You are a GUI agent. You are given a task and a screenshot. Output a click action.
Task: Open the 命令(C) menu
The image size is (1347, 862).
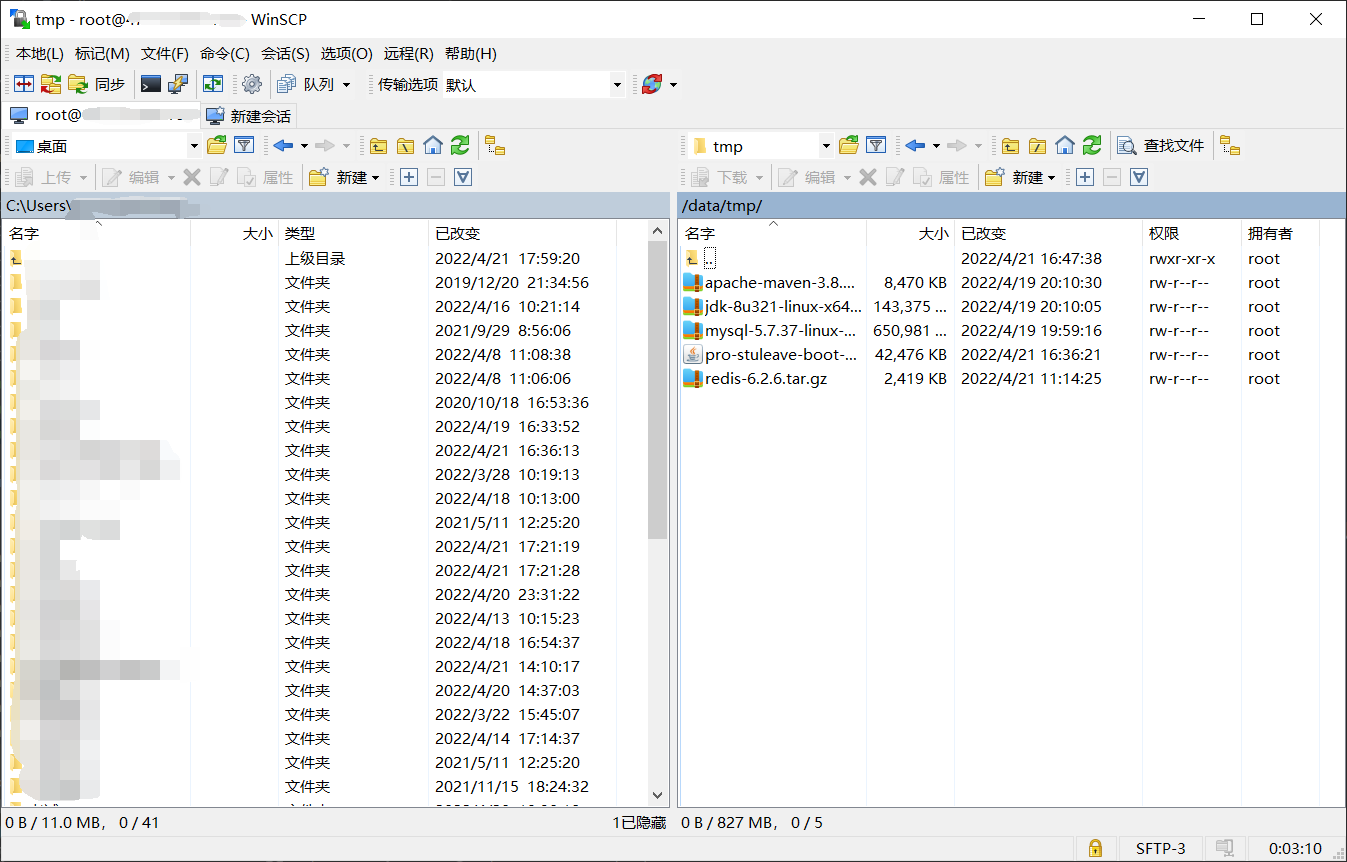coord(225,54)
